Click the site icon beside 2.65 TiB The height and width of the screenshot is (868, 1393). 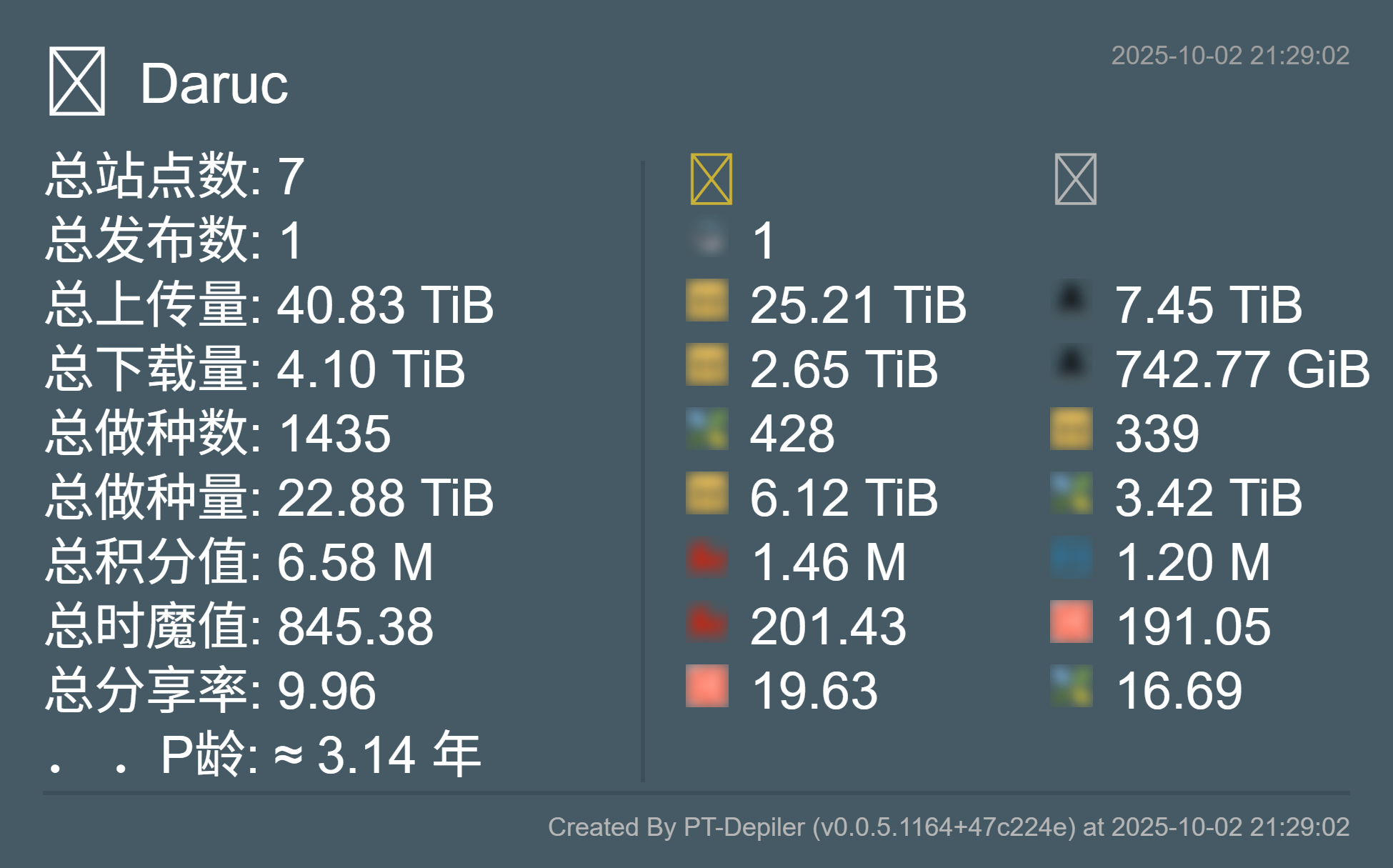[x=707, y=364]
